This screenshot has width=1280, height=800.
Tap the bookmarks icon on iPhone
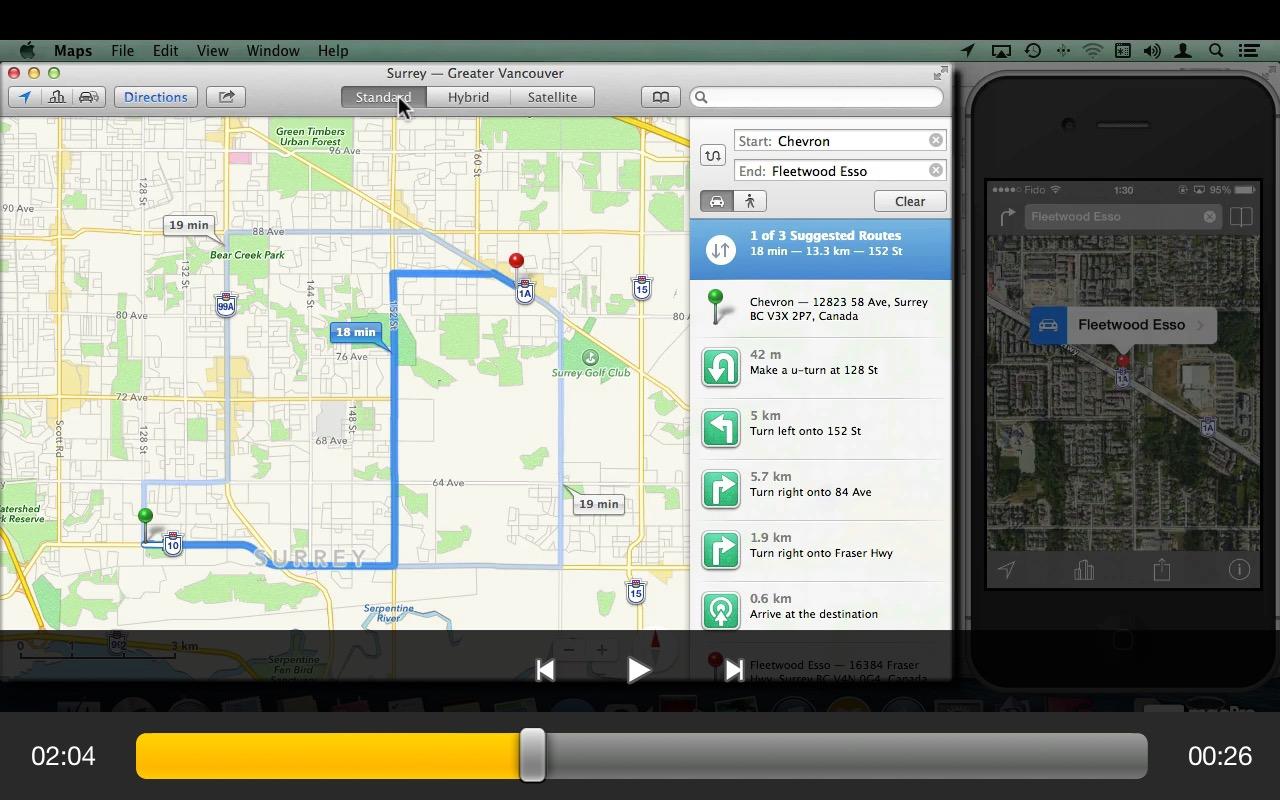coord(1241,217)
